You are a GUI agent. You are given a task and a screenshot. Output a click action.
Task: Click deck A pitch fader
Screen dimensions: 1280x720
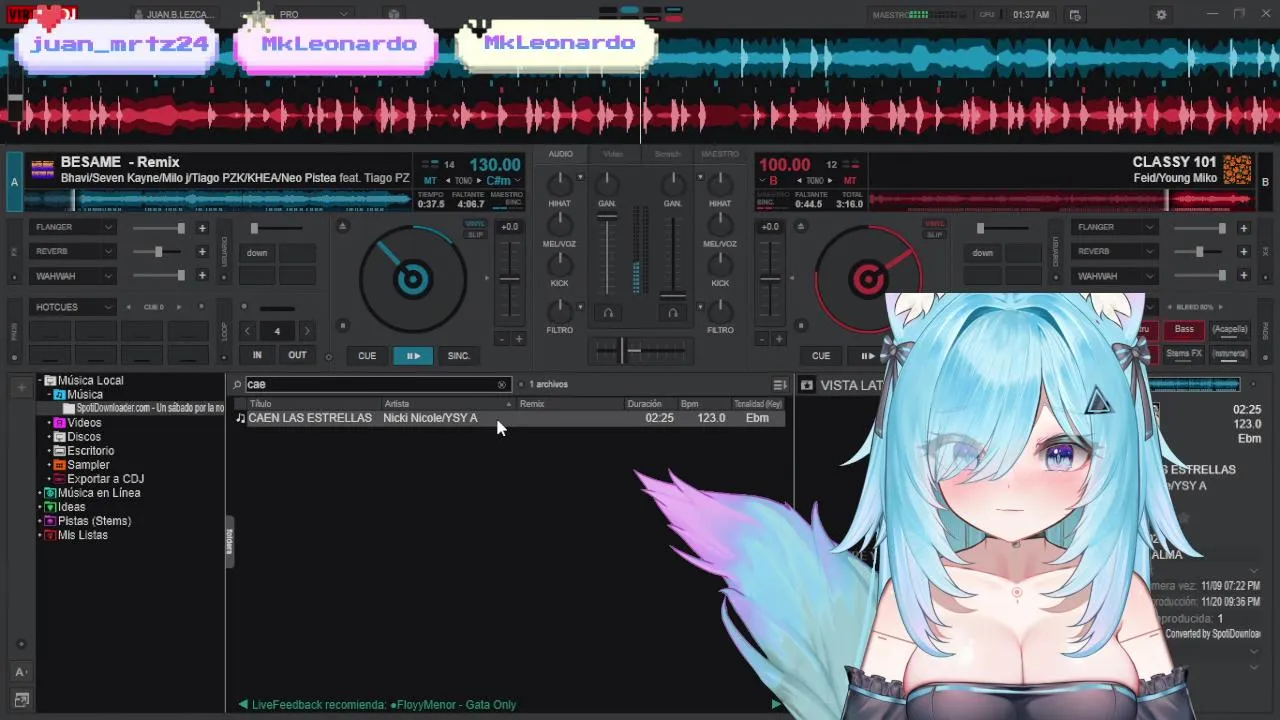pyautogui.click(x=510, y=279)
